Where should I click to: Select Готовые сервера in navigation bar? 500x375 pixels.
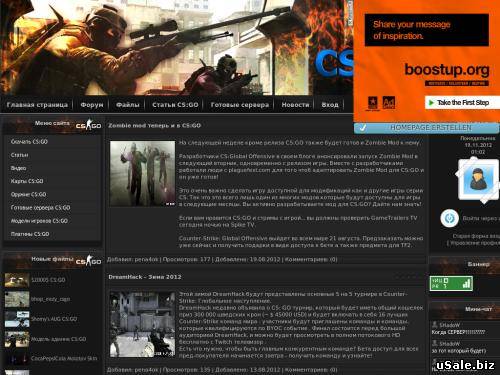(x=240, y=105)
